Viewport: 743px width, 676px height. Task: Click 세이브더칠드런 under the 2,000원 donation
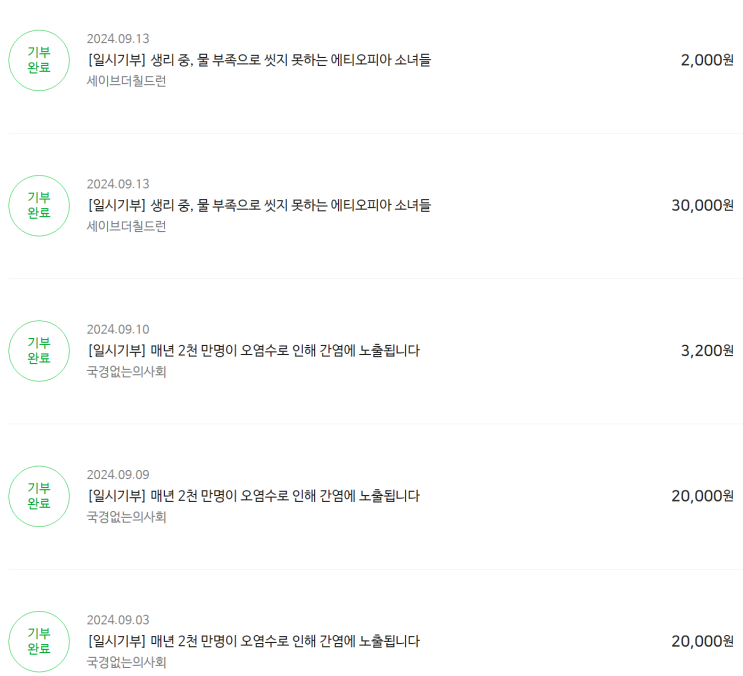pos(126,81)
